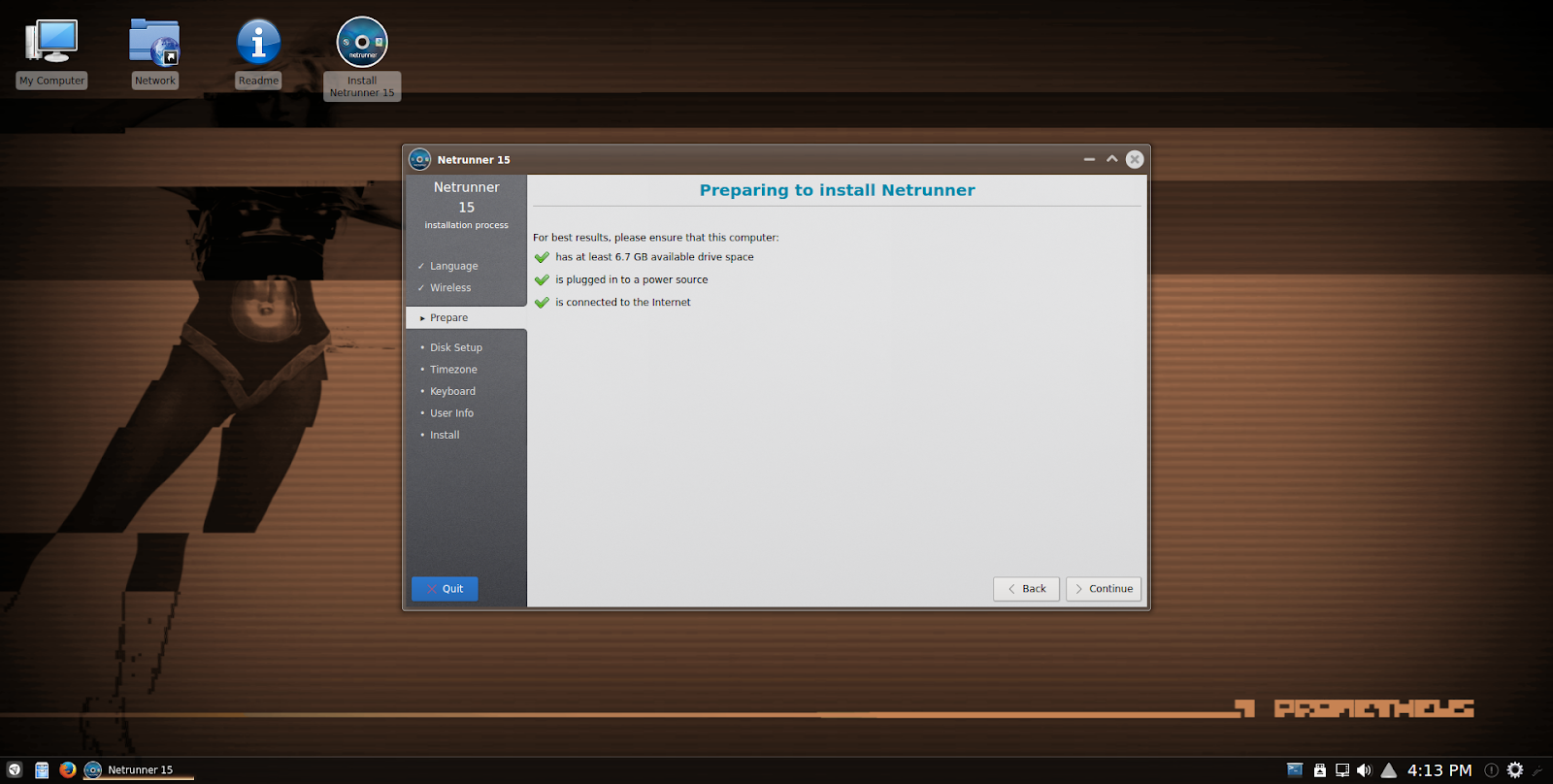Image resolution: width=1553 pixels, height=784 pixels.
Task: Maximize the Netrunner 15 installer window
Action: point(1112,159)
